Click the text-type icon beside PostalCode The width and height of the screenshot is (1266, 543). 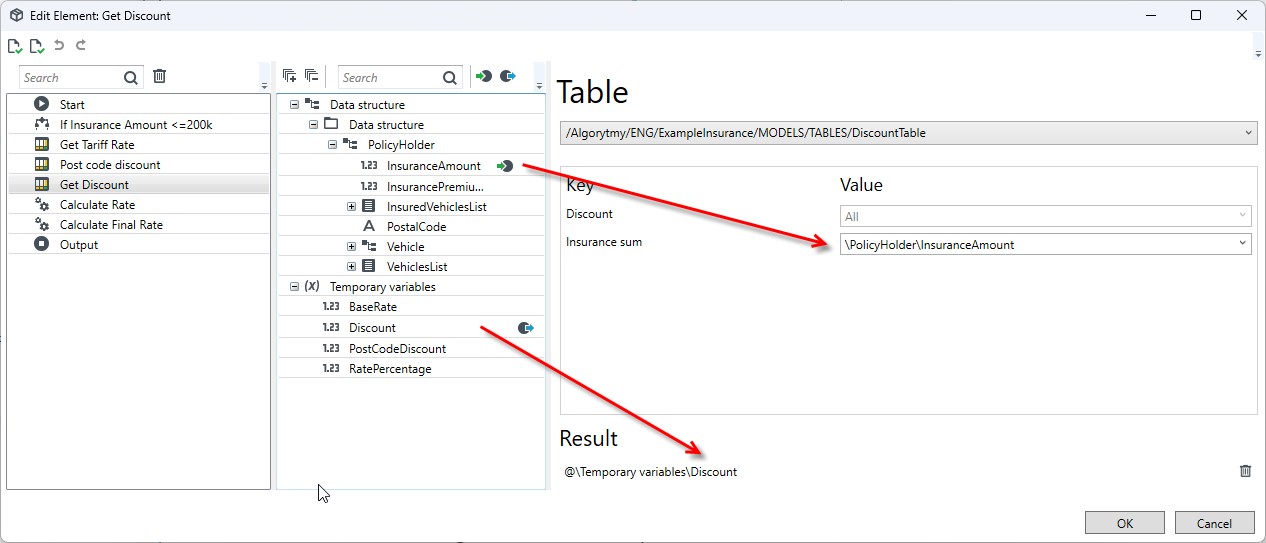pos(368,226)
